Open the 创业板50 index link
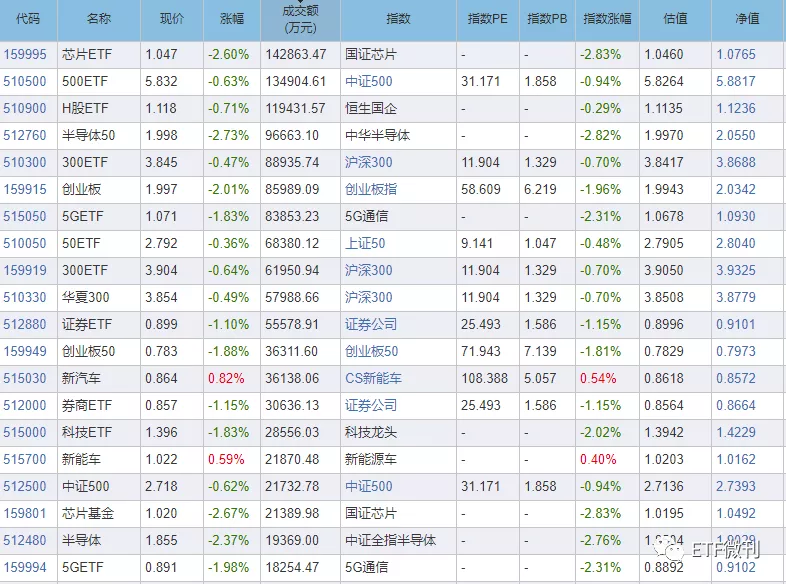 (371, 351)
